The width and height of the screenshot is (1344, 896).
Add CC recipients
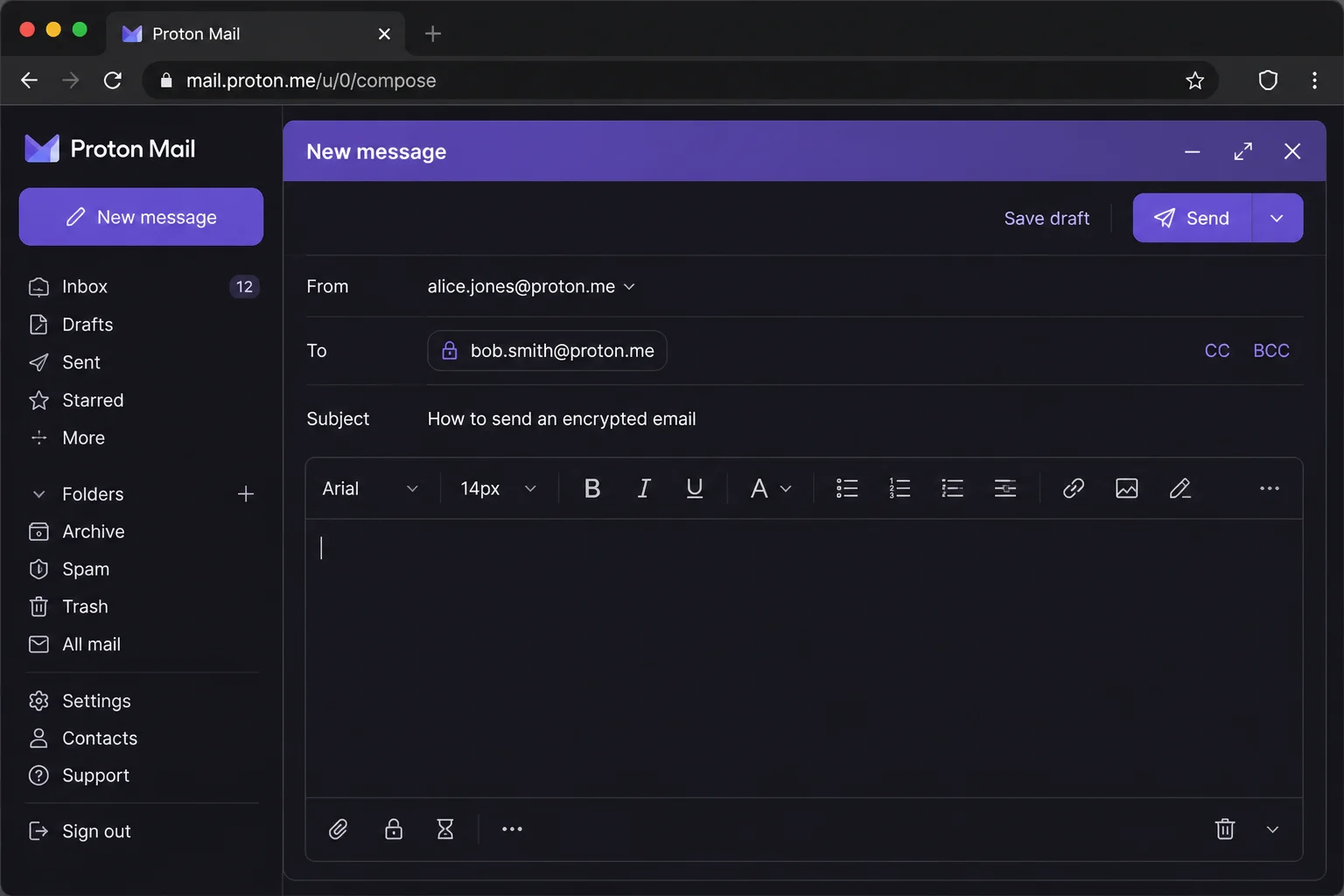click(1217, 351)
